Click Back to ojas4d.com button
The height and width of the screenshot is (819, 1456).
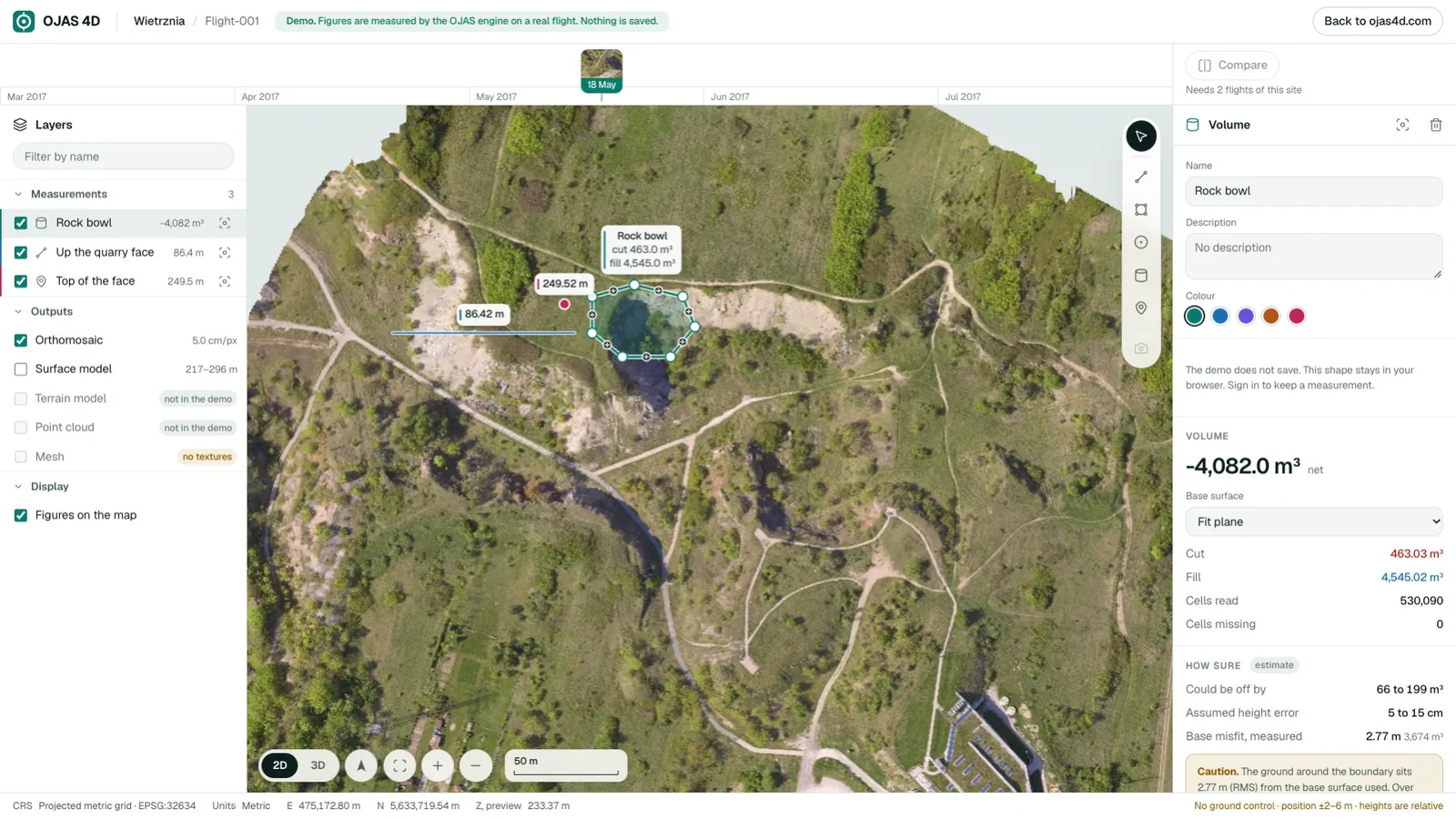click(1378, 21)
